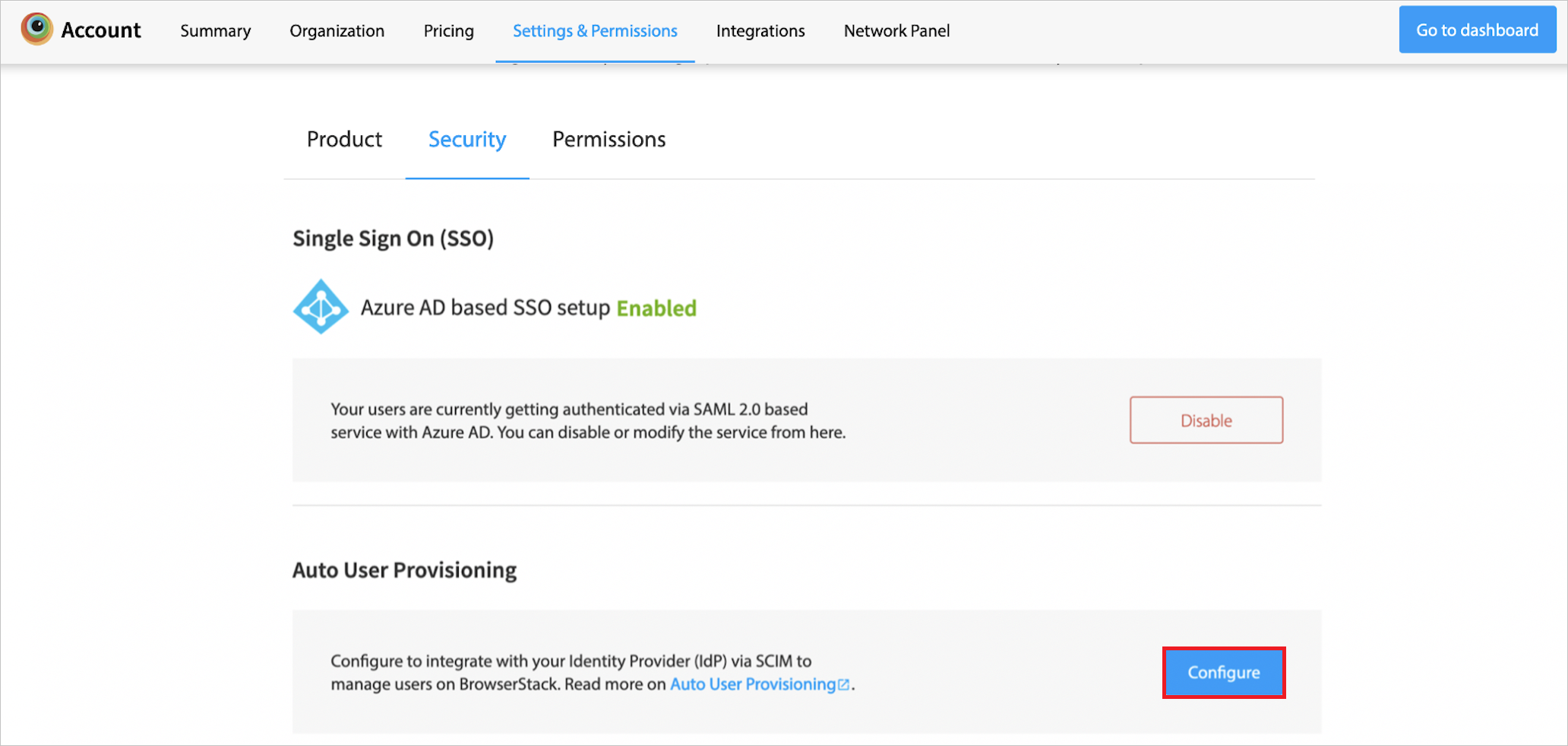Switch to the Permissions tab

(x=609, y=139)
